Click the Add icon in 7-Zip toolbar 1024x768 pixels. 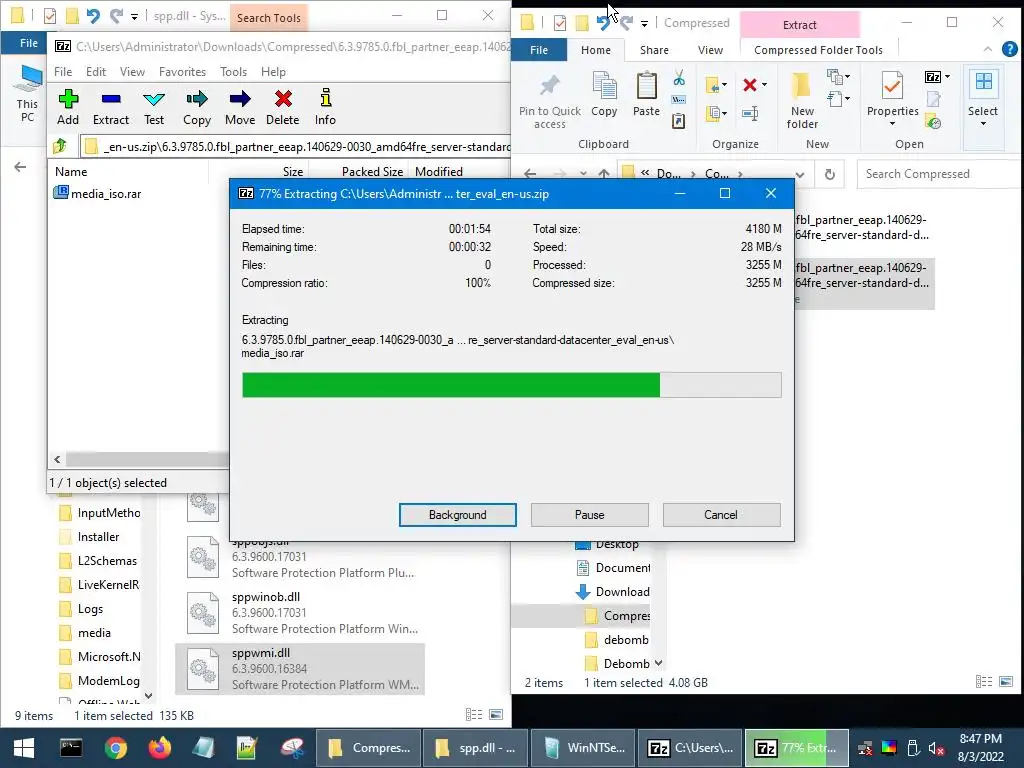[x=68, y=99]
